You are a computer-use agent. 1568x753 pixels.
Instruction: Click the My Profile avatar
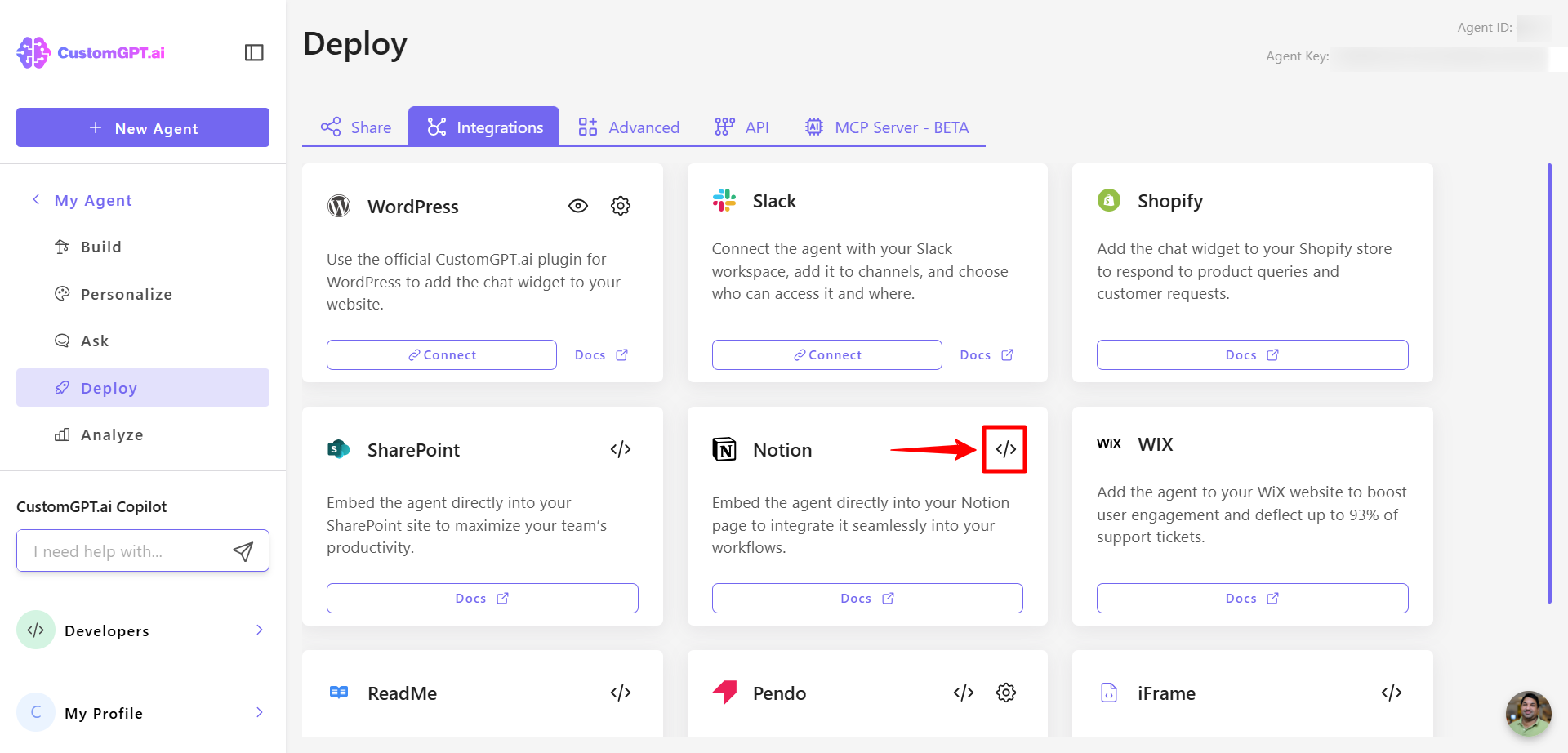click(36, 712)
